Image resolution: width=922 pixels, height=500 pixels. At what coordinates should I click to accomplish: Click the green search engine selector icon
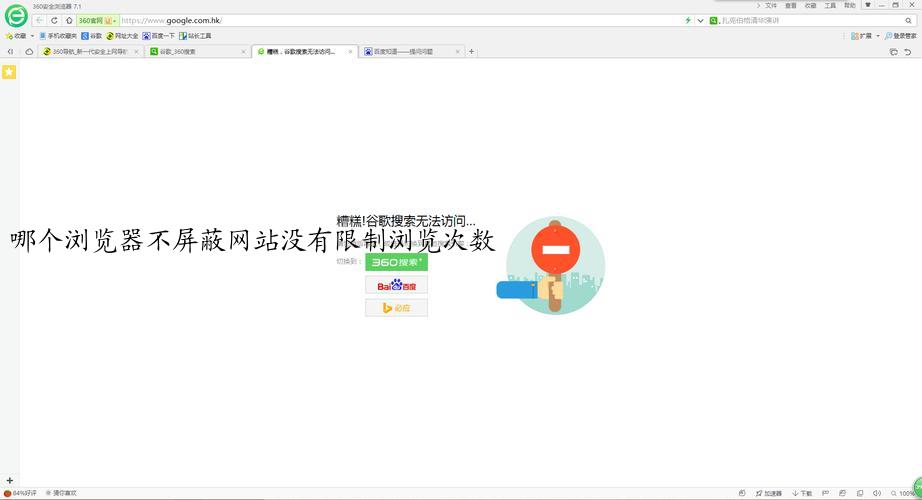(x=713, y=21)
